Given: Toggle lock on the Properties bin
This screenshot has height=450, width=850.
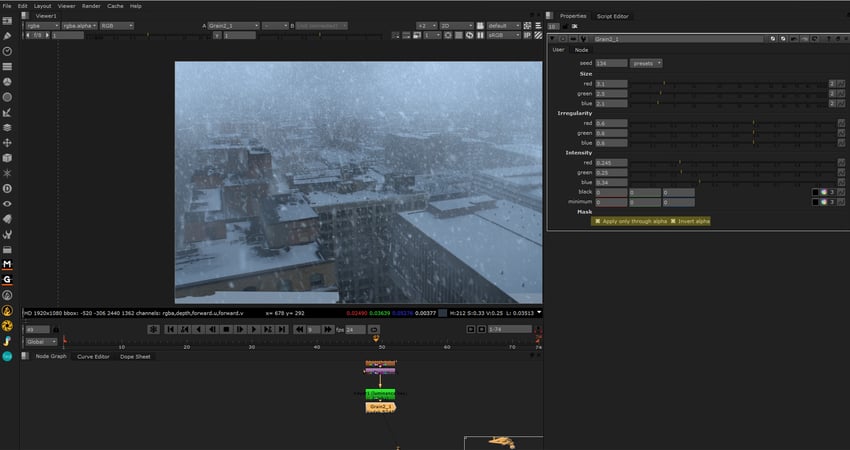Looking at the screenshot, I should coord(565,26).
